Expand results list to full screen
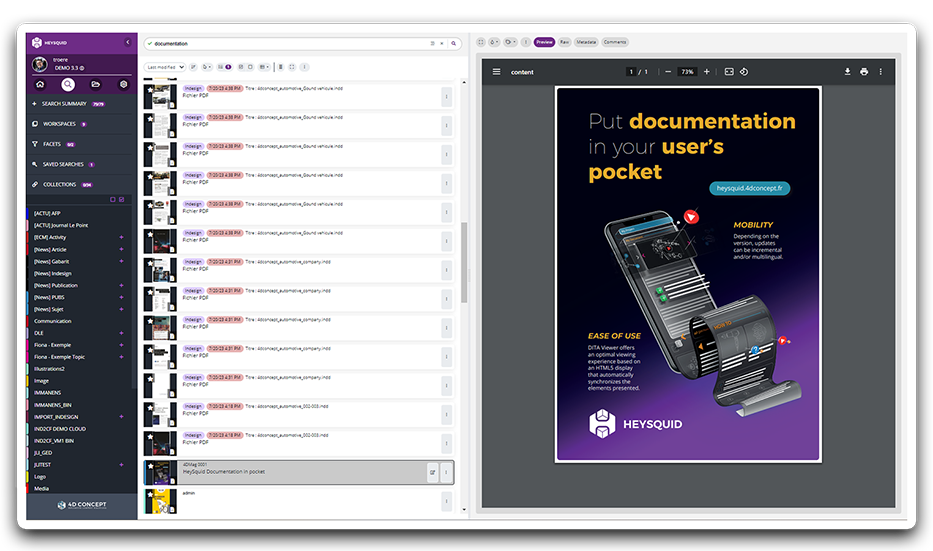Viewport: 933px width, 551px height. coord(292,67)
